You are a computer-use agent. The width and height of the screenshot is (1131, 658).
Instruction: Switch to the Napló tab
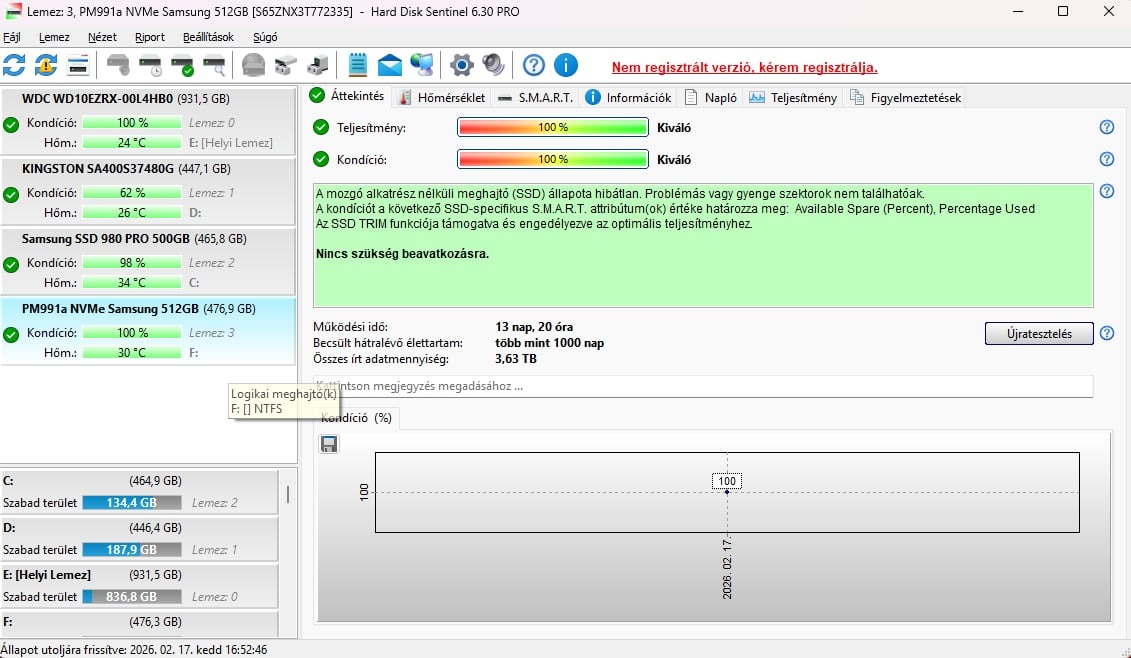[x=711, y=97]
